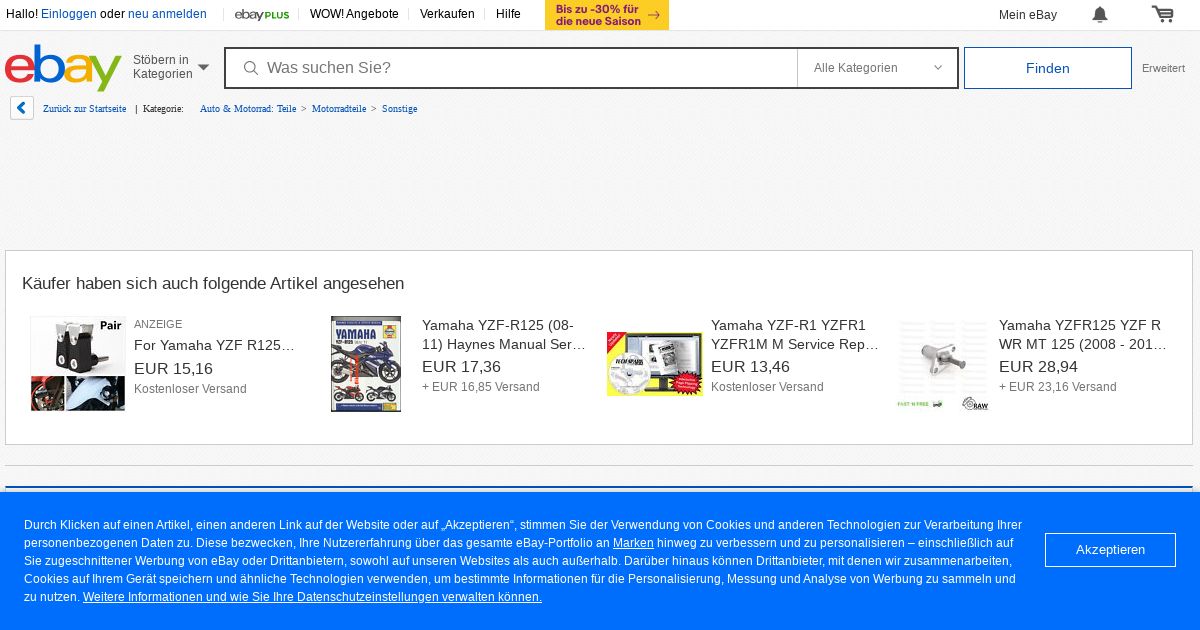Image resolution: width=1200 pixels, height=630 pixels.
Task: Open Yamaha YZF-R125 (08-11) Haynes Manual title
Action: tap(504, 335)
